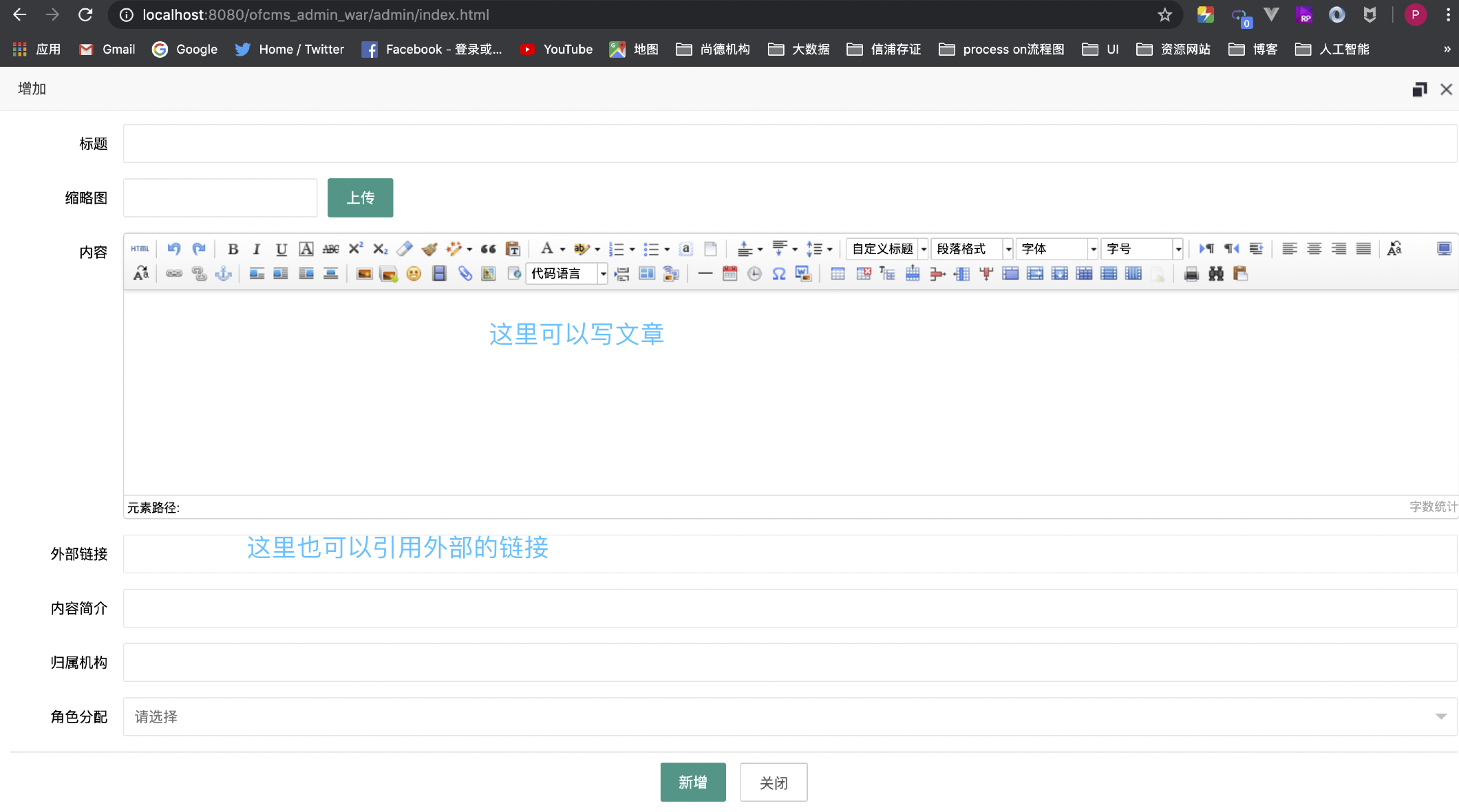Toggle bold formatting

point(233,249)
